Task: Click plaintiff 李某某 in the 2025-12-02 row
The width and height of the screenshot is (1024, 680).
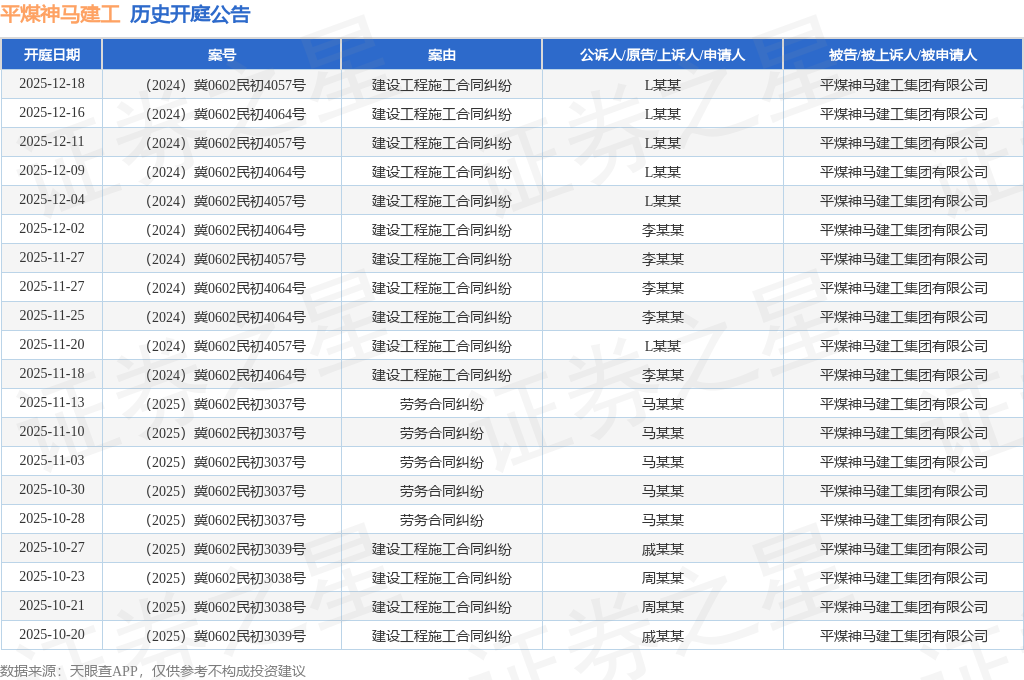Action: pyautogui.click(x=662, y=230)
